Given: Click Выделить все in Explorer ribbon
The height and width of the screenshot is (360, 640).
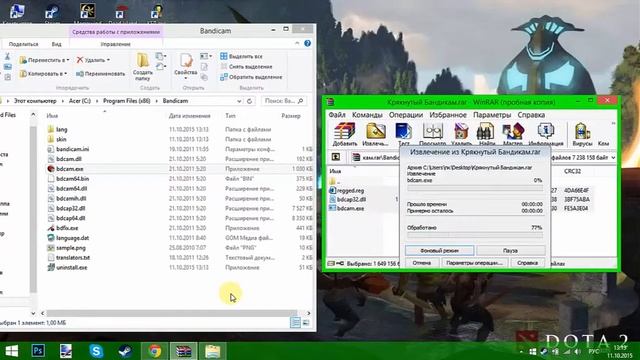Looking at the screenshot, I should [241, 56].
